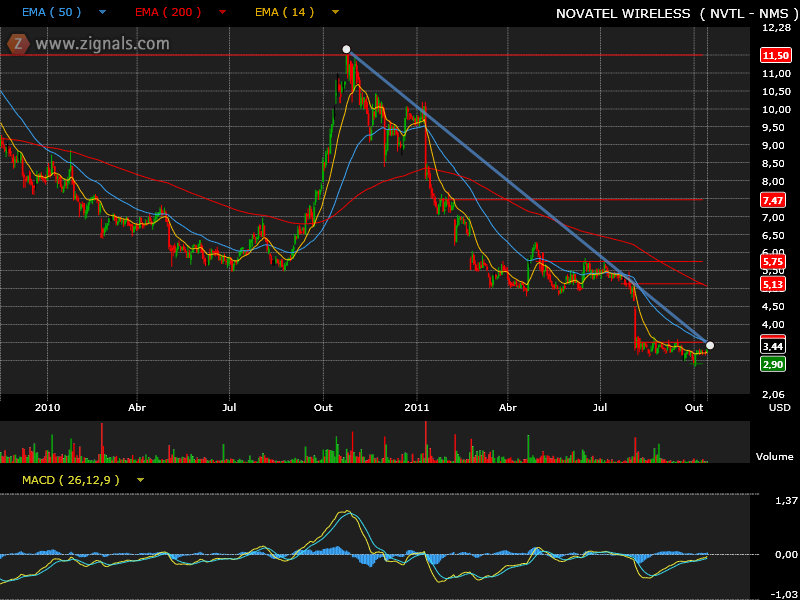Click the 4,50 value on the price axis
Viewport: 800px width, 600px height.
pos(773,306)
